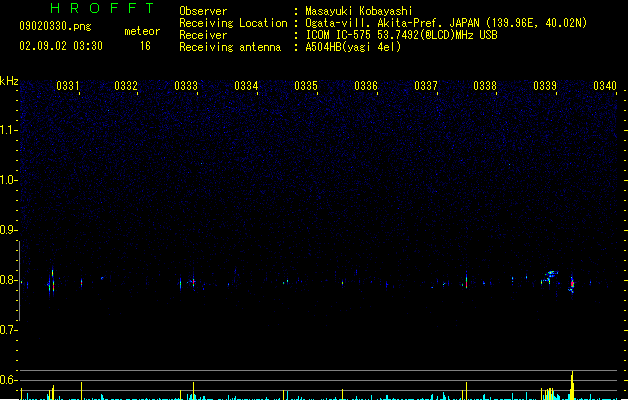Click the 'Receiving Location' label
The image size is (629, 400).
click(233, 23)
